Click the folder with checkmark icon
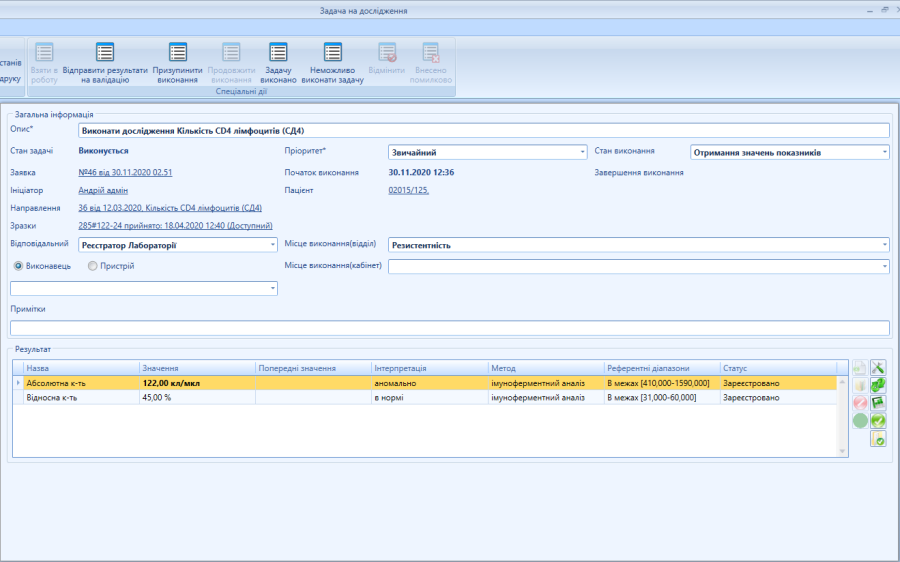The height and width of the screenshot is (562, 900). pyautogui.click(x=878, y=439)
